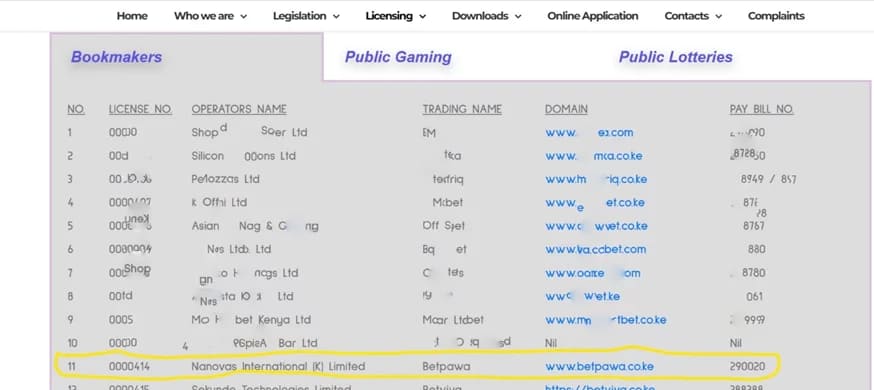Click the OPERATORS NAME column header
Screen dimensions: 874x390
click(239, 109)
